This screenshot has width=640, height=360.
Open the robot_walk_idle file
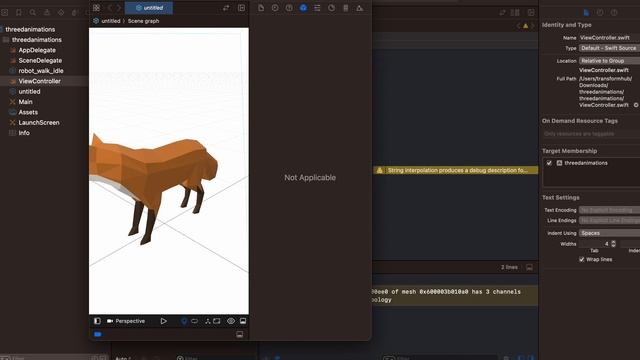pyautogui.click(x=41, y=71)
